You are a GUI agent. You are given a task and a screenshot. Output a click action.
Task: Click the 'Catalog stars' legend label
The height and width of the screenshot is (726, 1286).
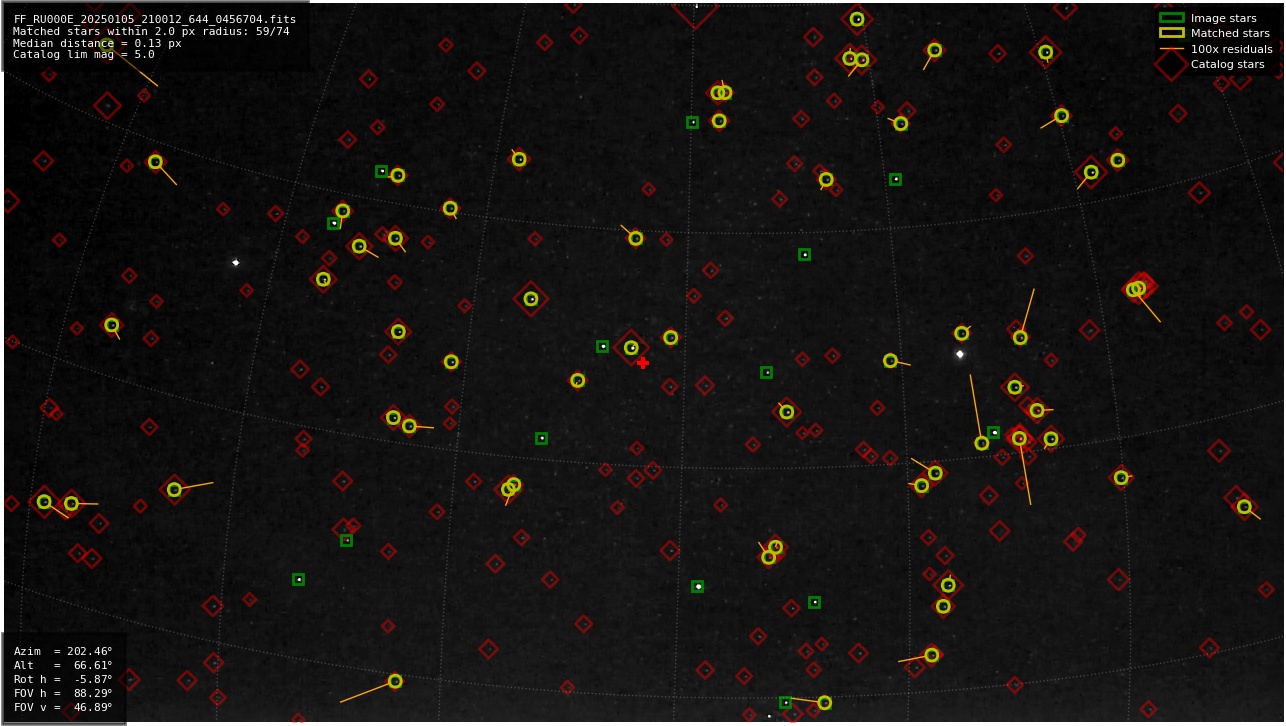(1228, 64)
